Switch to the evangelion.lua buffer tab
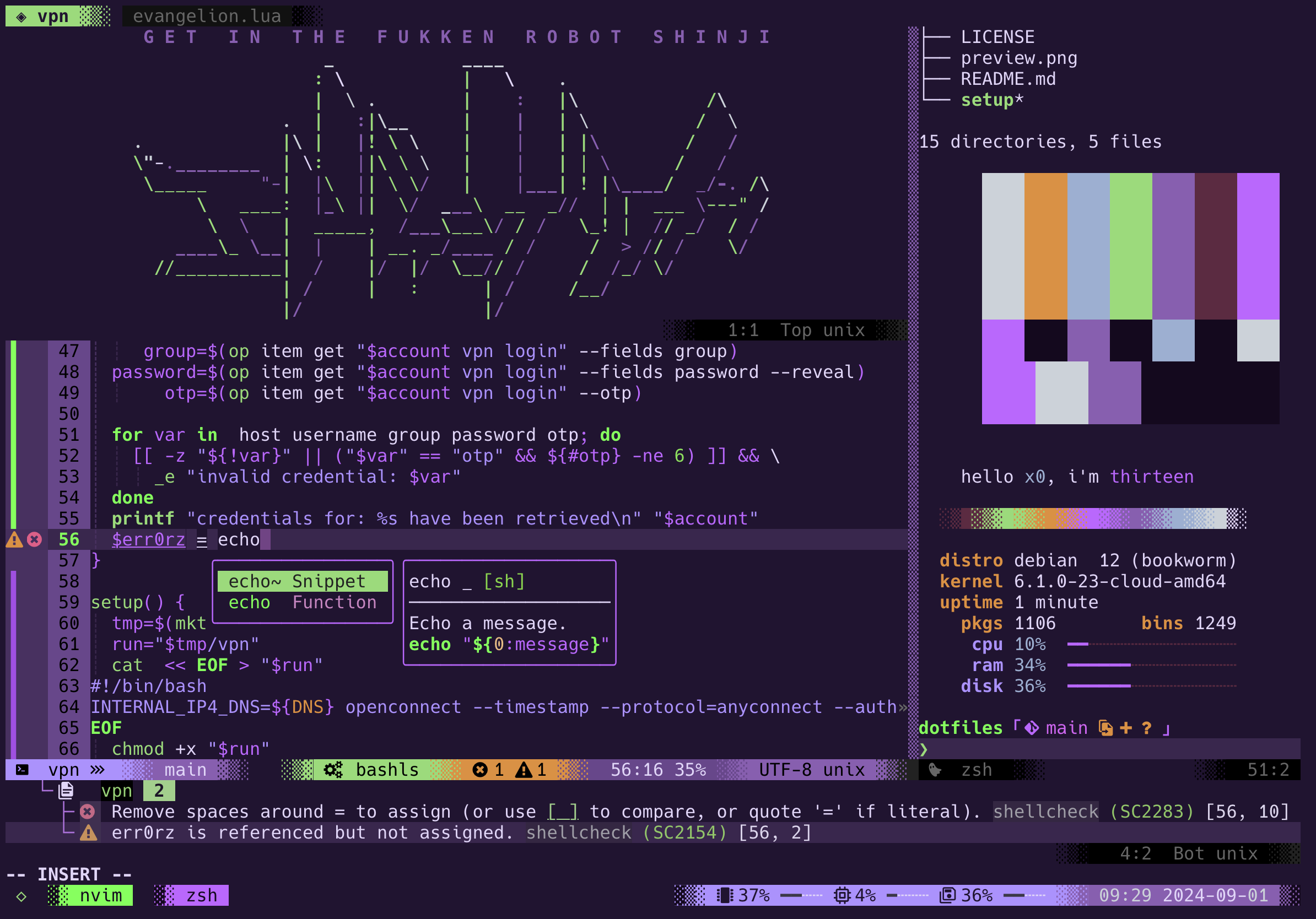Screen dimensions: 1316x919 click(x=207, y=16)
